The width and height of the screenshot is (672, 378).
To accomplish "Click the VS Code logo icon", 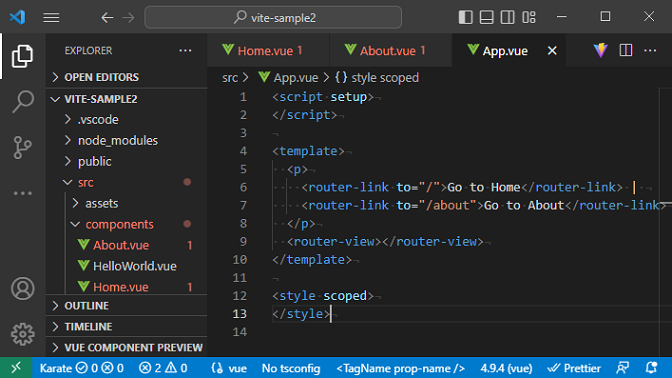I will [x=18, y=17].
